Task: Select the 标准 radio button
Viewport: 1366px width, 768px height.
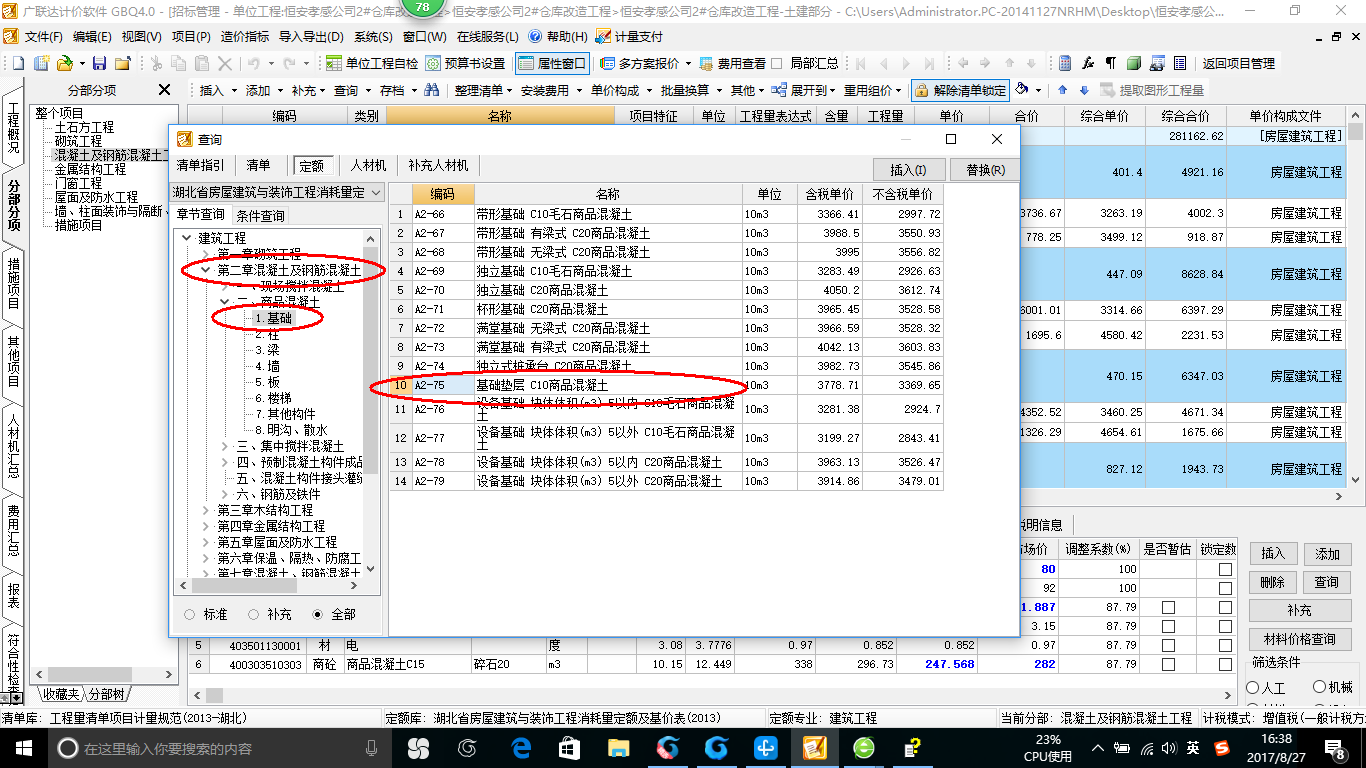Action: pyautogui.click(x=190, y=614)
